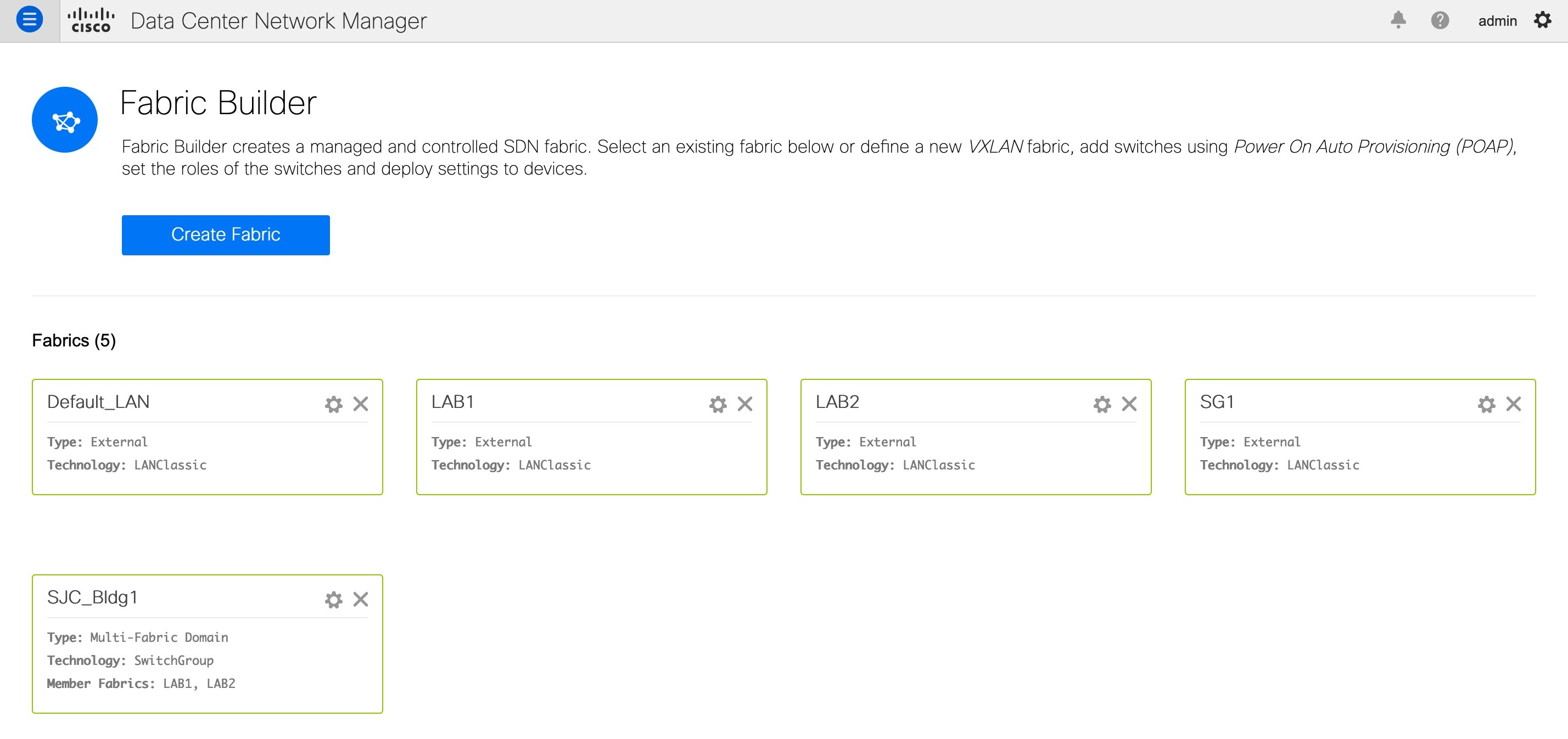1568x739 pixels.
Task: Open SG1 fabric settings gear
Action: tap(1486, 404)
